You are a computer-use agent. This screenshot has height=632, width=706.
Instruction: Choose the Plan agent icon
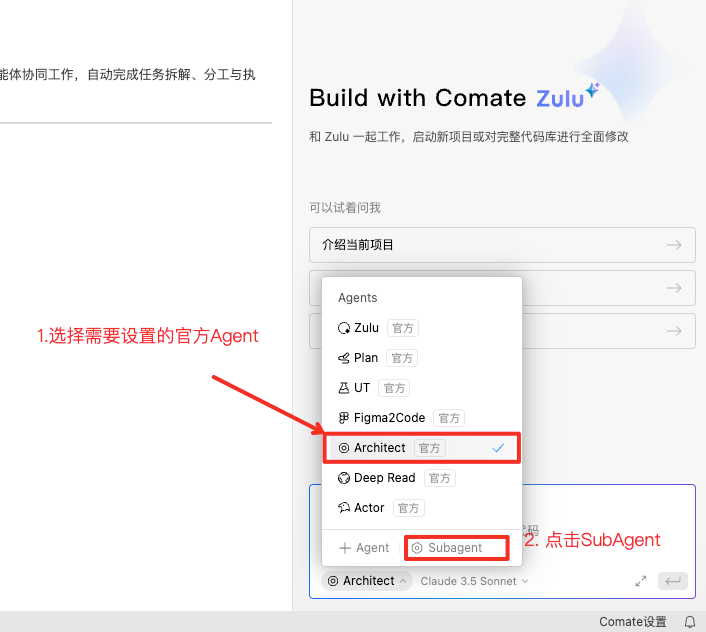tap(344, 358)
